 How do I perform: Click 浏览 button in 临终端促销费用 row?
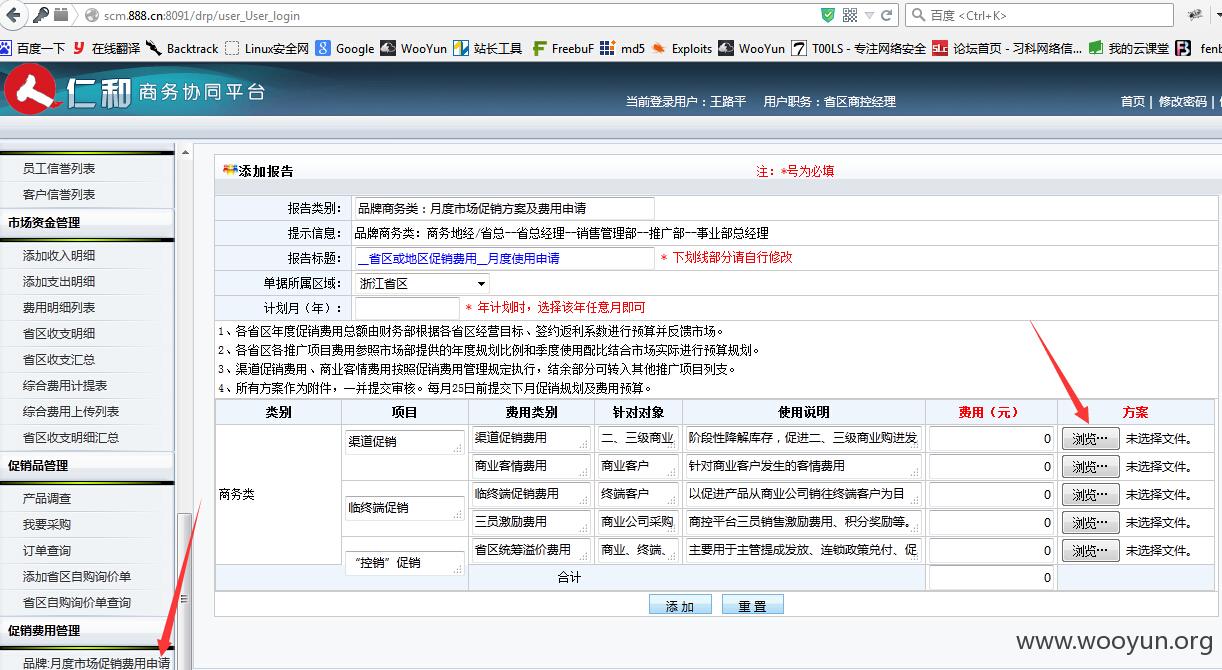(x=1090, y=494)
